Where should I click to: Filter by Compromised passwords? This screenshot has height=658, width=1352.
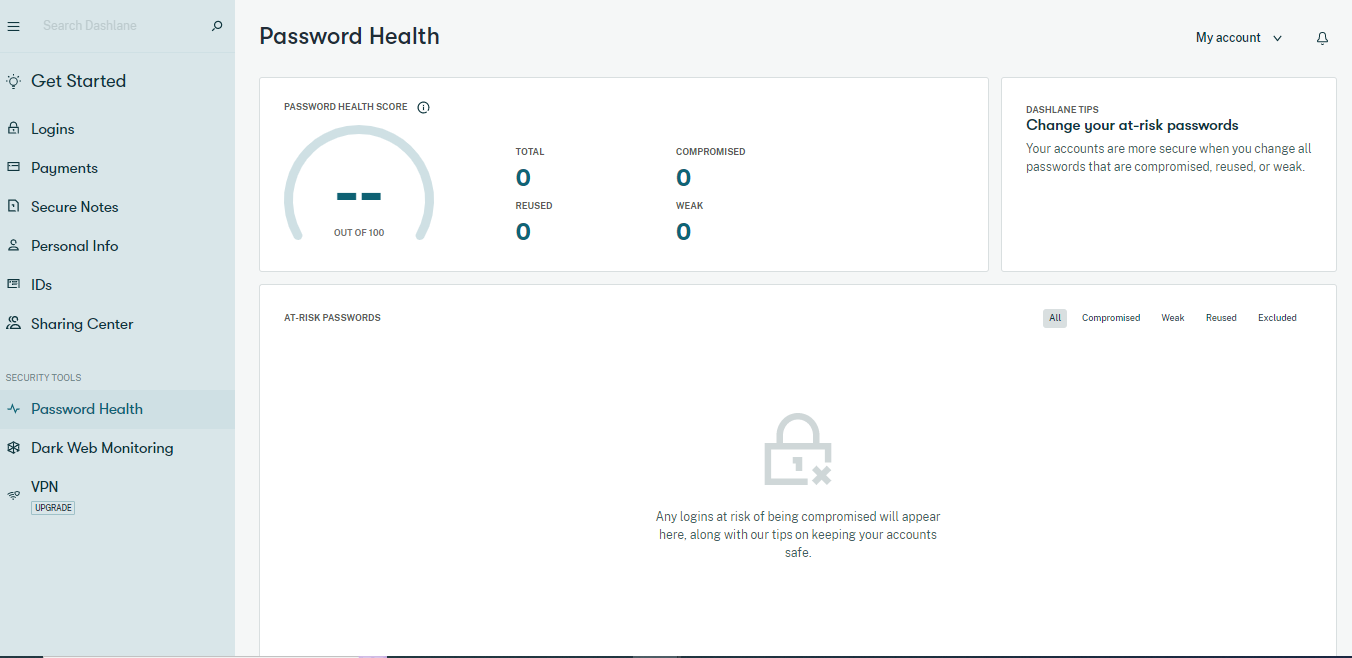point(1111,318)
